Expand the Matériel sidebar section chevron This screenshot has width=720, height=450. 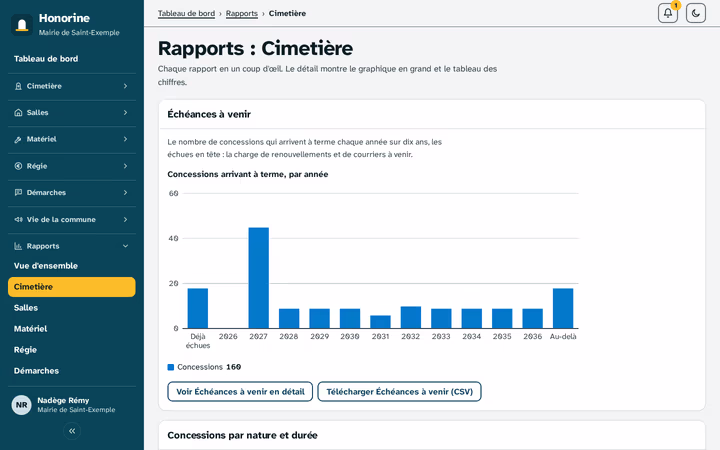[125, 139]
